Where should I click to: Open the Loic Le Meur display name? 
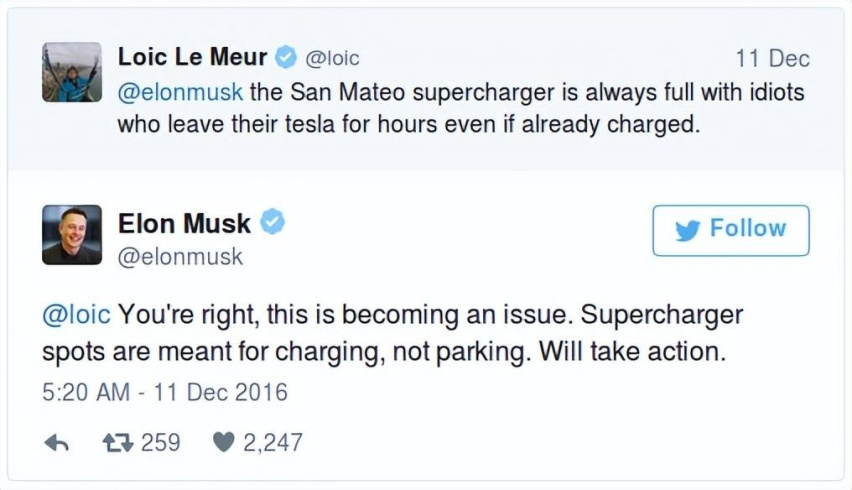tap(192, 57)
